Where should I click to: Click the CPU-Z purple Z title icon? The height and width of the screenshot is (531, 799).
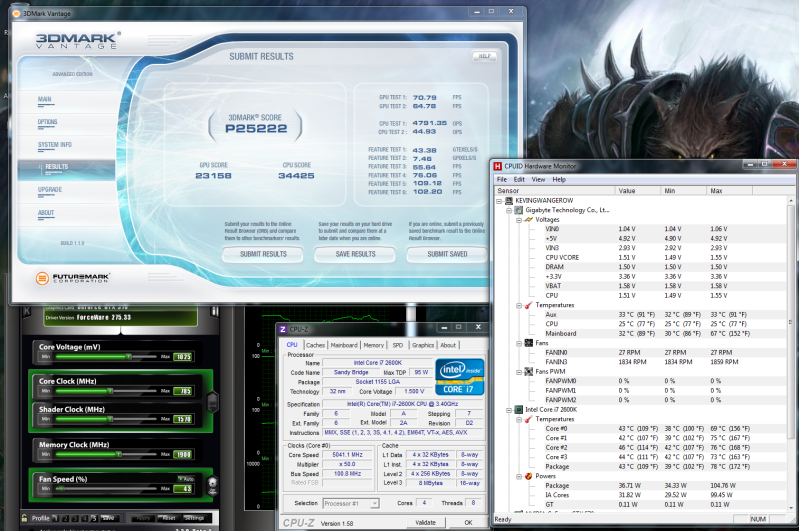(283, 329)
